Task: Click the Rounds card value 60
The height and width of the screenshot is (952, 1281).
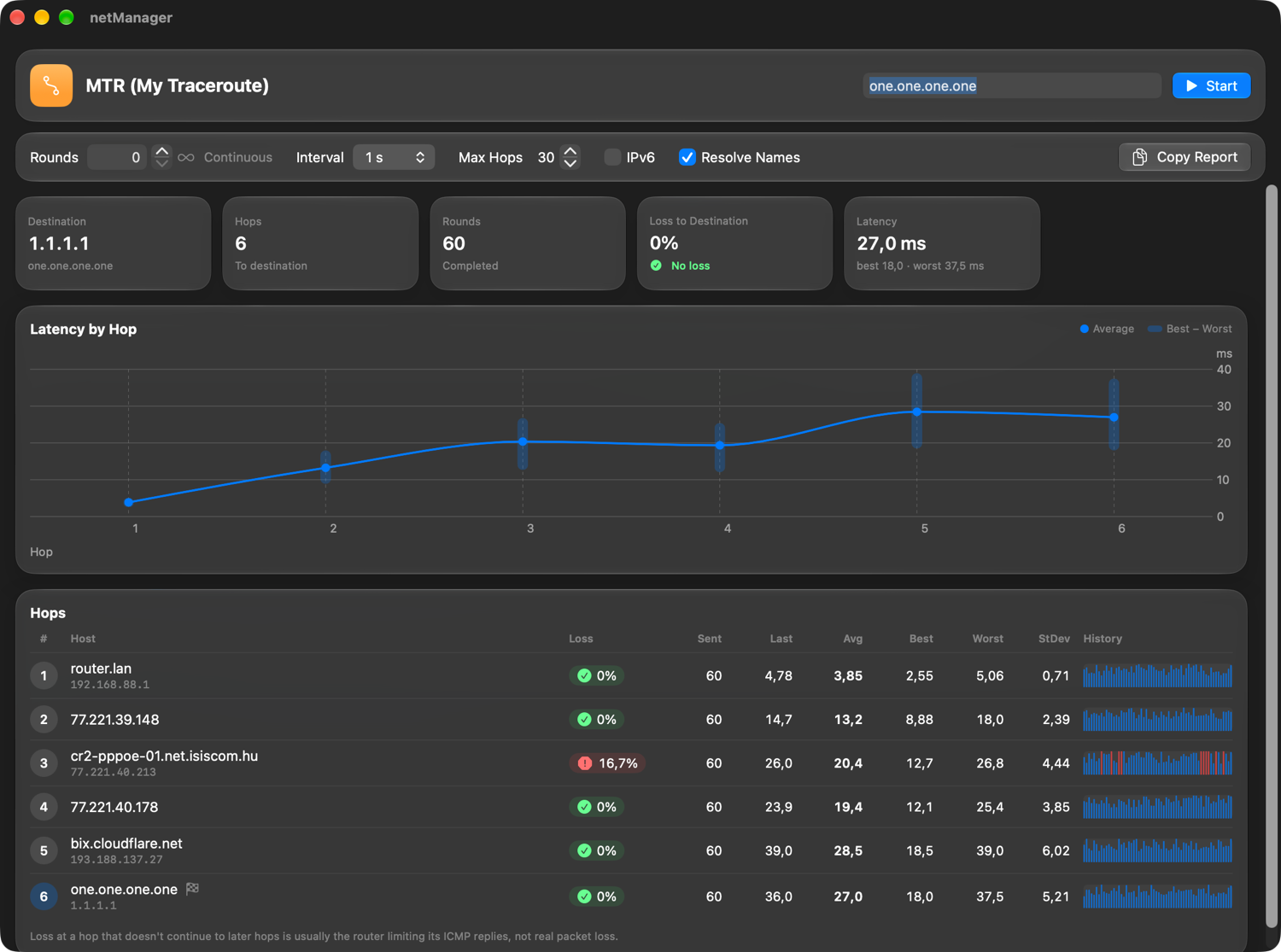Action: click(x=453, y=243)
